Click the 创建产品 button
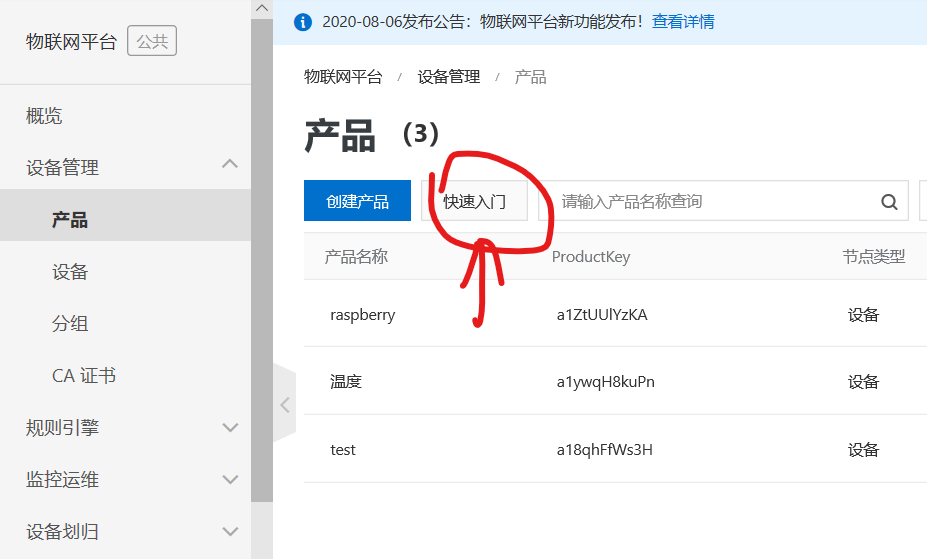Image resolution: width=927 pixels, height=559 pixels. pos(357,201)
